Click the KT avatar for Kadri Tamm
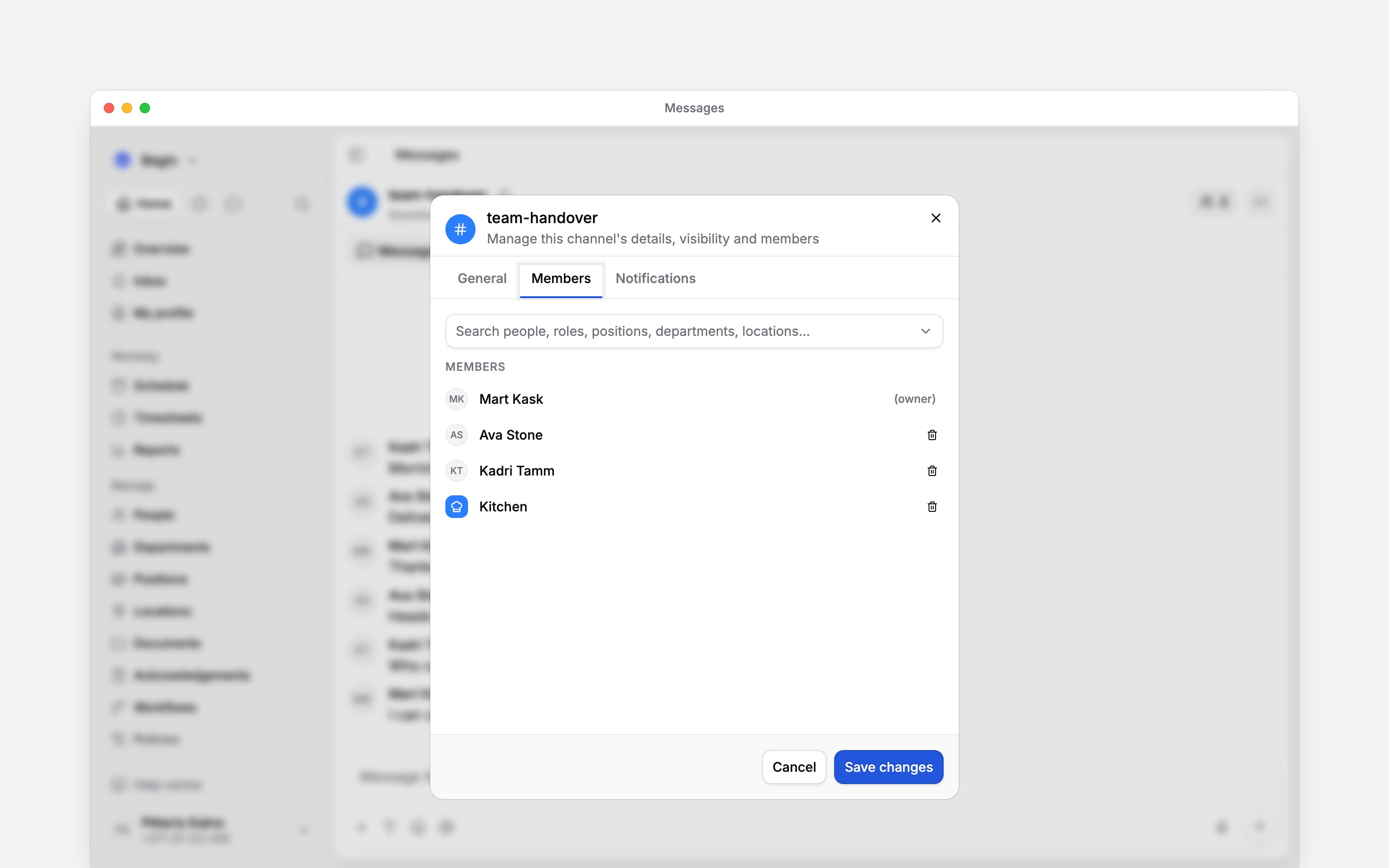Screen dimensions: 1389x868 click(457, 471)
